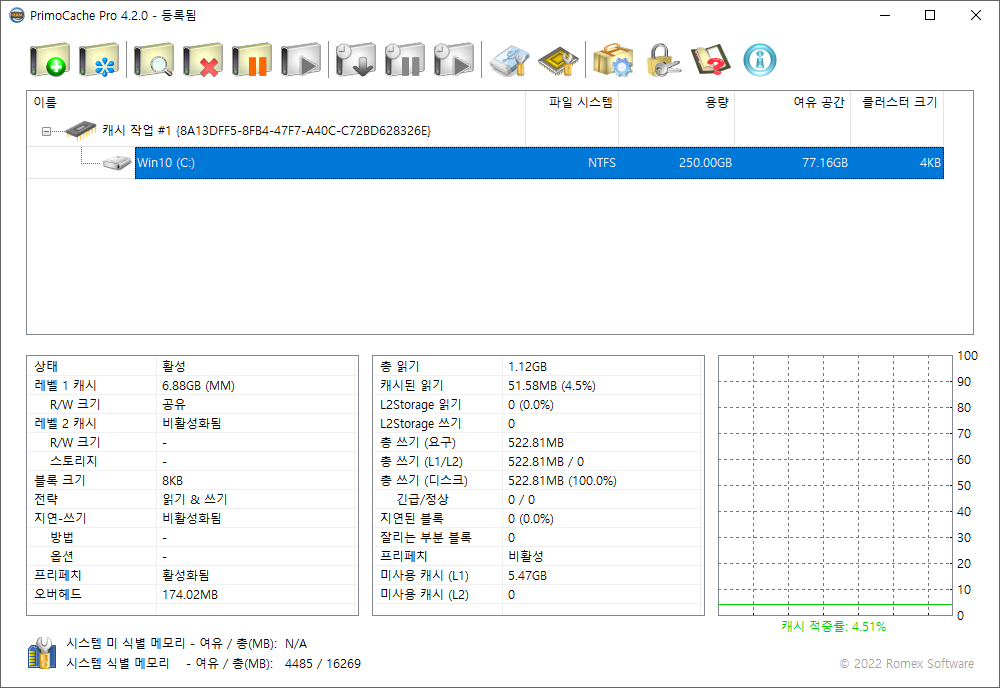Click the 여유 공간 column header

point(793,102)
